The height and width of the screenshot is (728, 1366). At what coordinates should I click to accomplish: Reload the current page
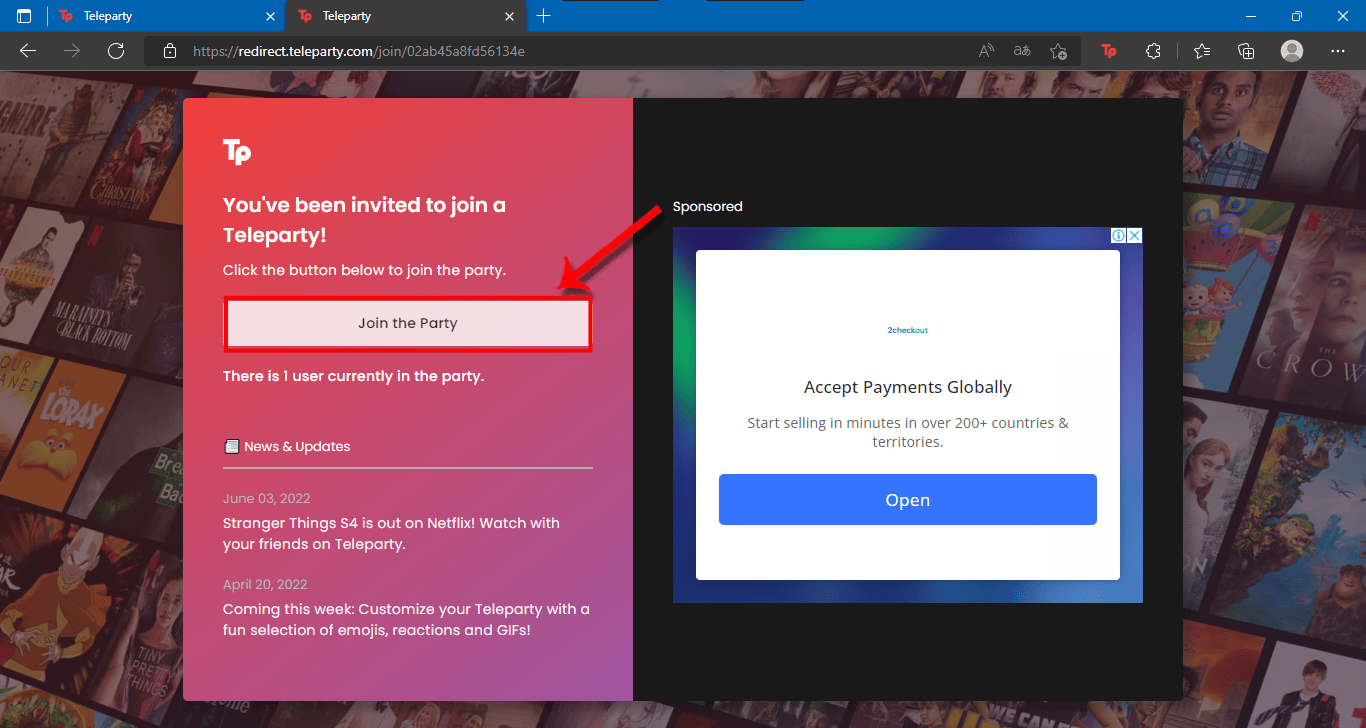[116, 51]
